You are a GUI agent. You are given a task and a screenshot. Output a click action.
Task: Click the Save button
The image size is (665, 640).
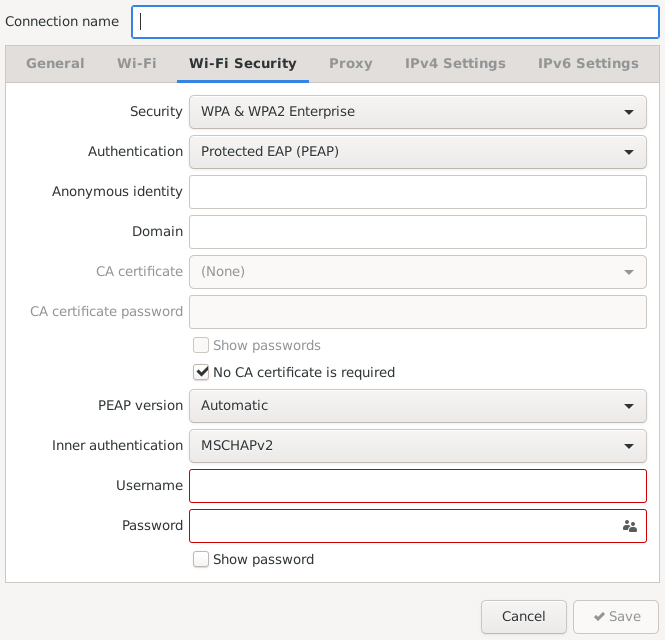coord(616,616)
